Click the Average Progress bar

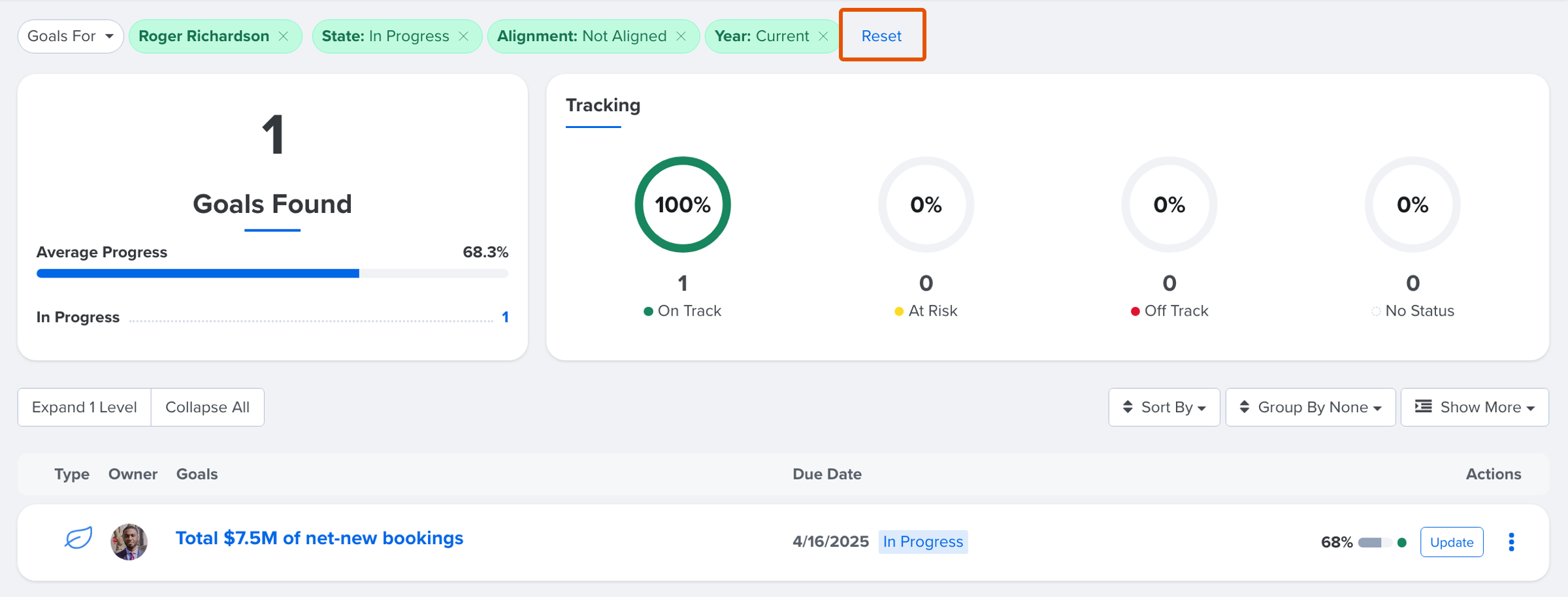coord(272,274)
